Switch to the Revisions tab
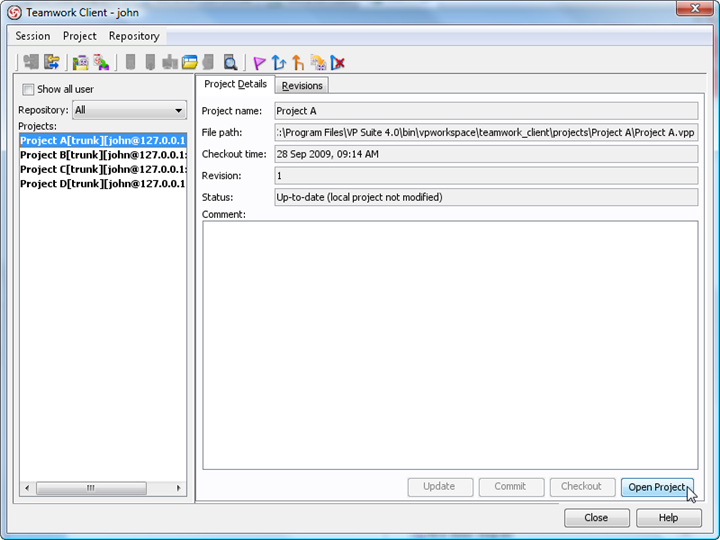Viewport: 720px width, 540px height. pyautogui.click(x=302, y=85)
